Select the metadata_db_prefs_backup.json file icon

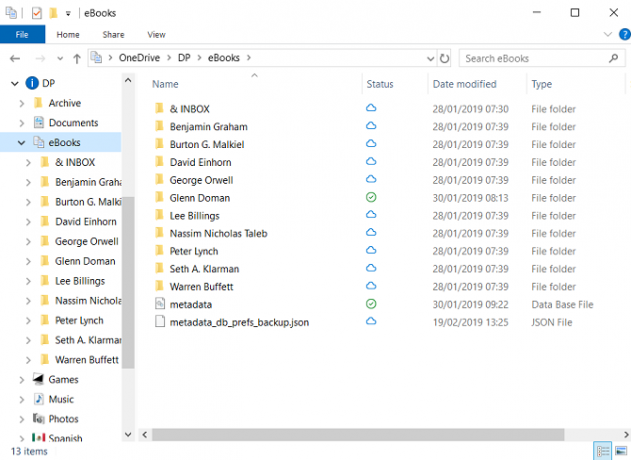point(160,321)
